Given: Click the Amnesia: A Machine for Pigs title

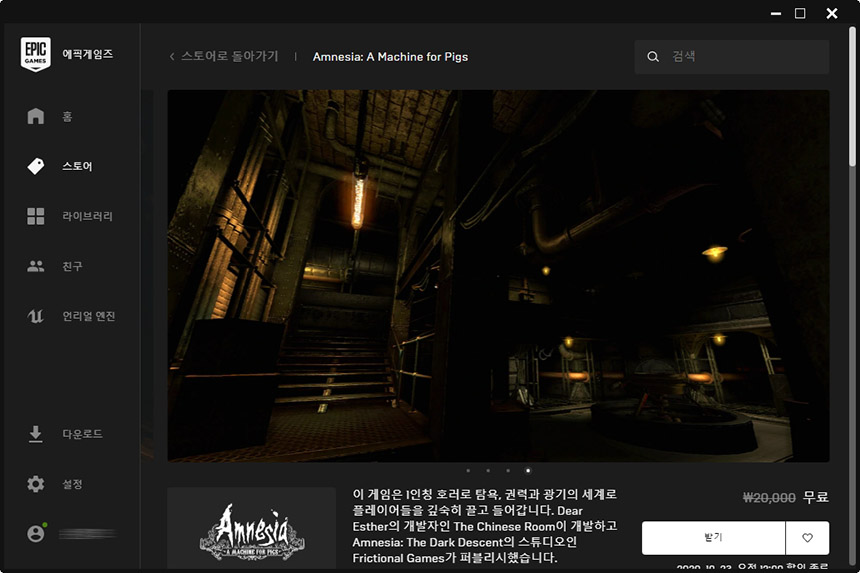Looking at the screenshot, I should click(x=391, y=56).
